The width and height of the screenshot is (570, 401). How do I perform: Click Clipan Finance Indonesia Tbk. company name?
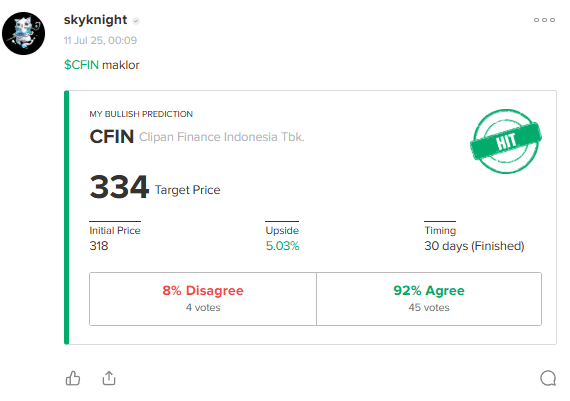pos(222,137)
